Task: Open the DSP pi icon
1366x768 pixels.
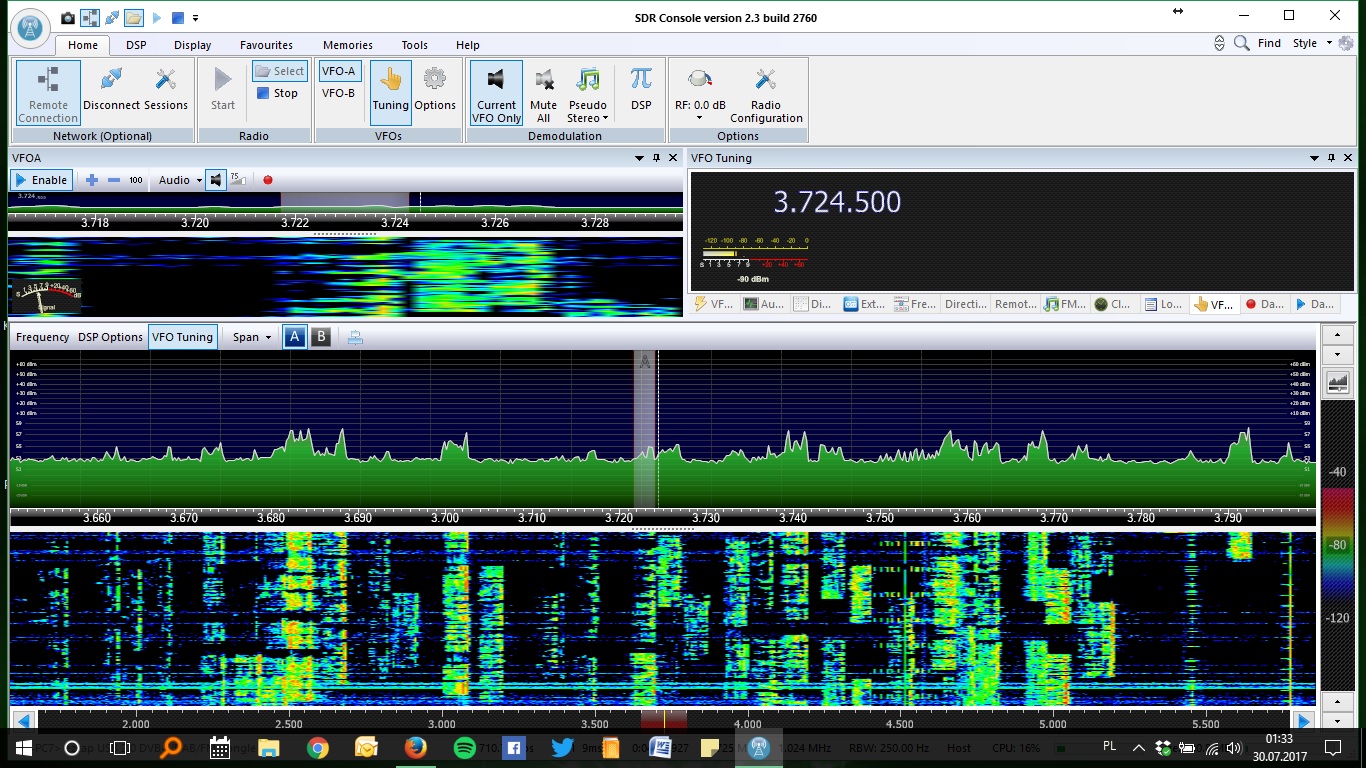Action: 641,79
